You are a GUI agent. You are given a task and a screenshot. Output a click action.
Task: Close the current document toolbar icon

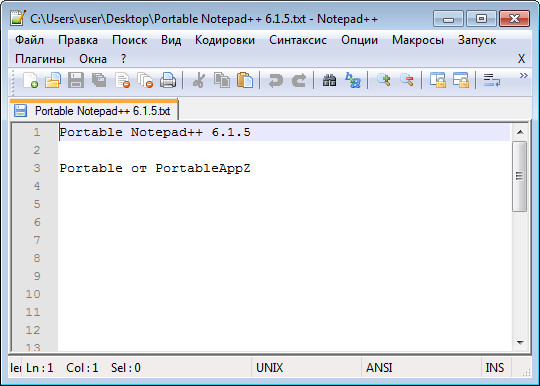[123, 81]
